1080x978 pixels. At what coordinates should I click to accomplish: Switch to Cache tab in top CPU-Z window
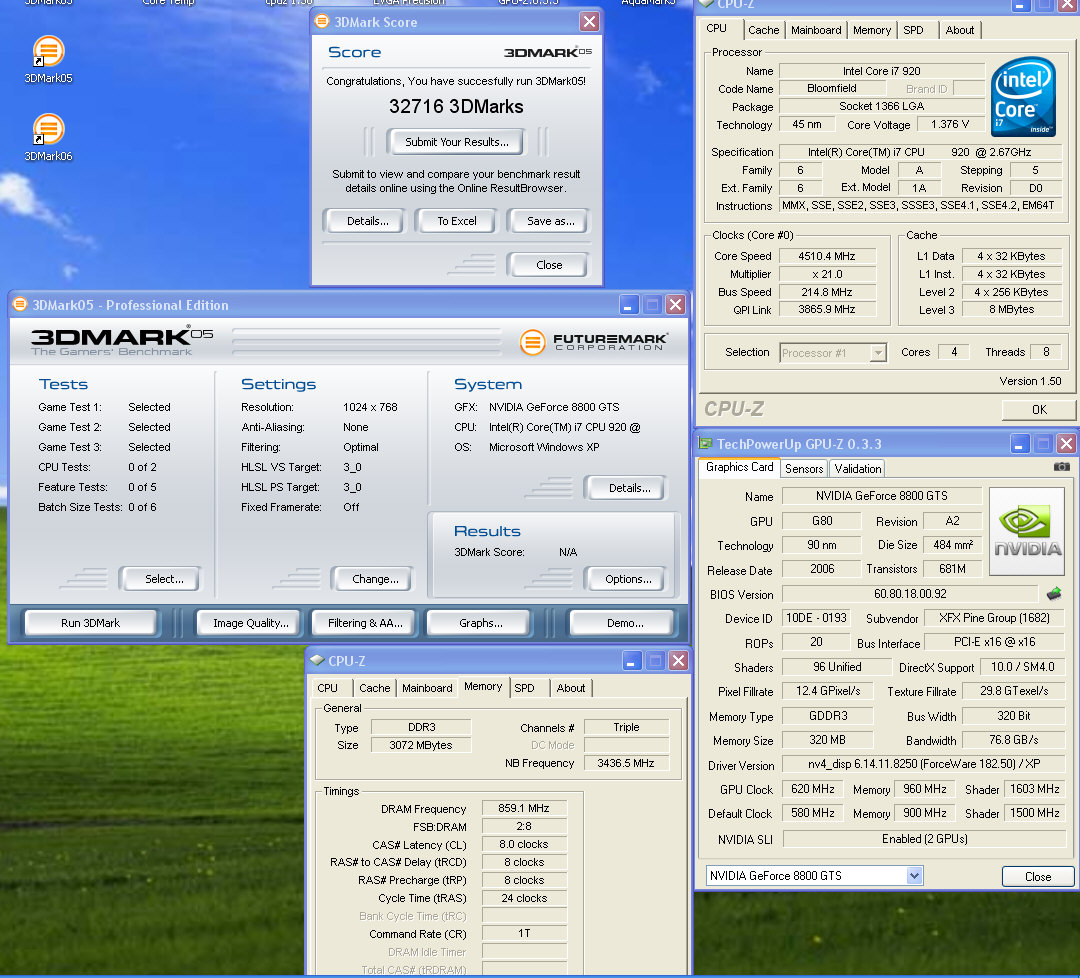coord(763,30)
